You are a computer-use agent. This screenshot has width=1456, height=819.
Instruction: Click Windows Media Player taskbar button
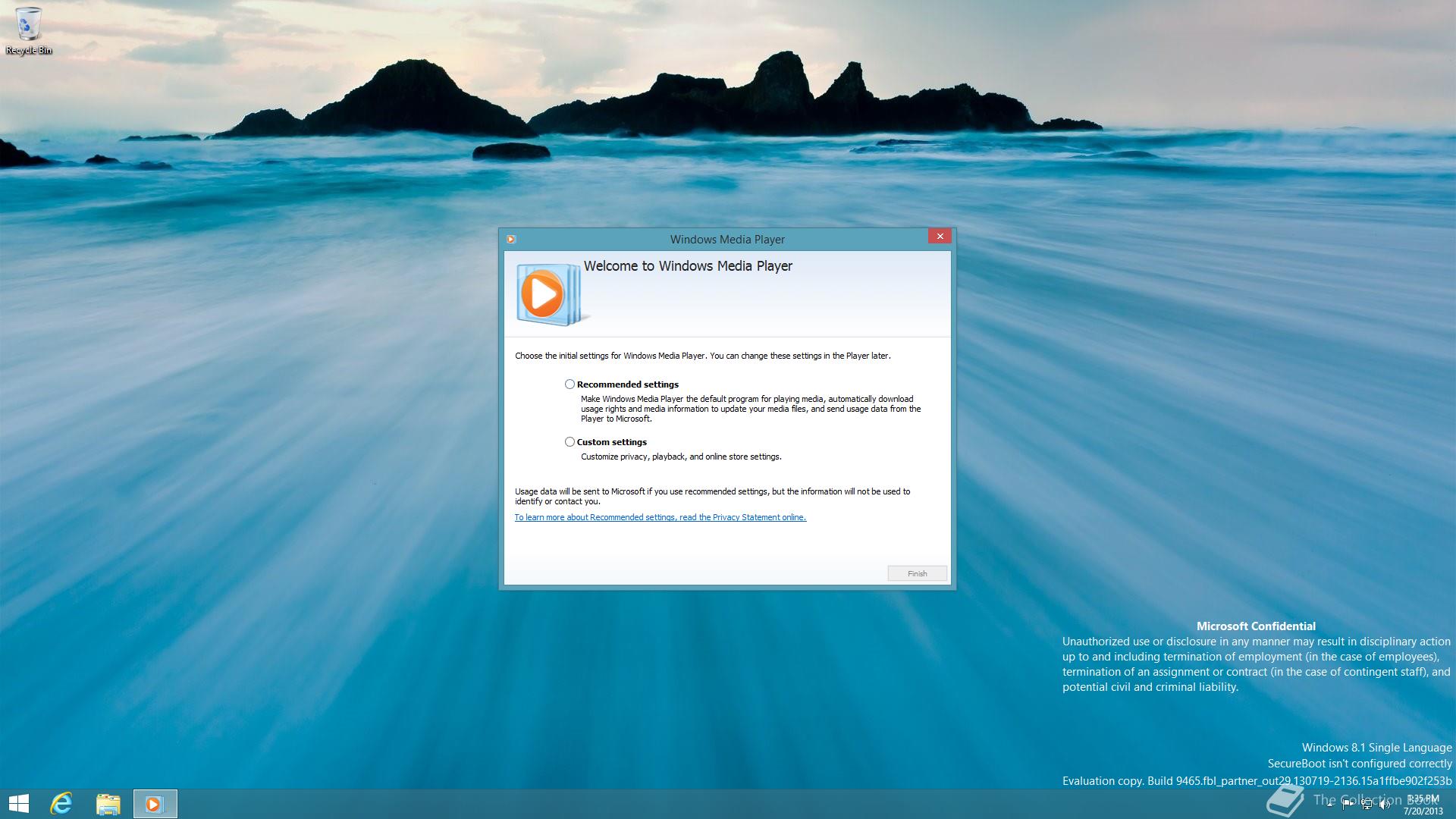pyautogui.click(x=155, y=804)
